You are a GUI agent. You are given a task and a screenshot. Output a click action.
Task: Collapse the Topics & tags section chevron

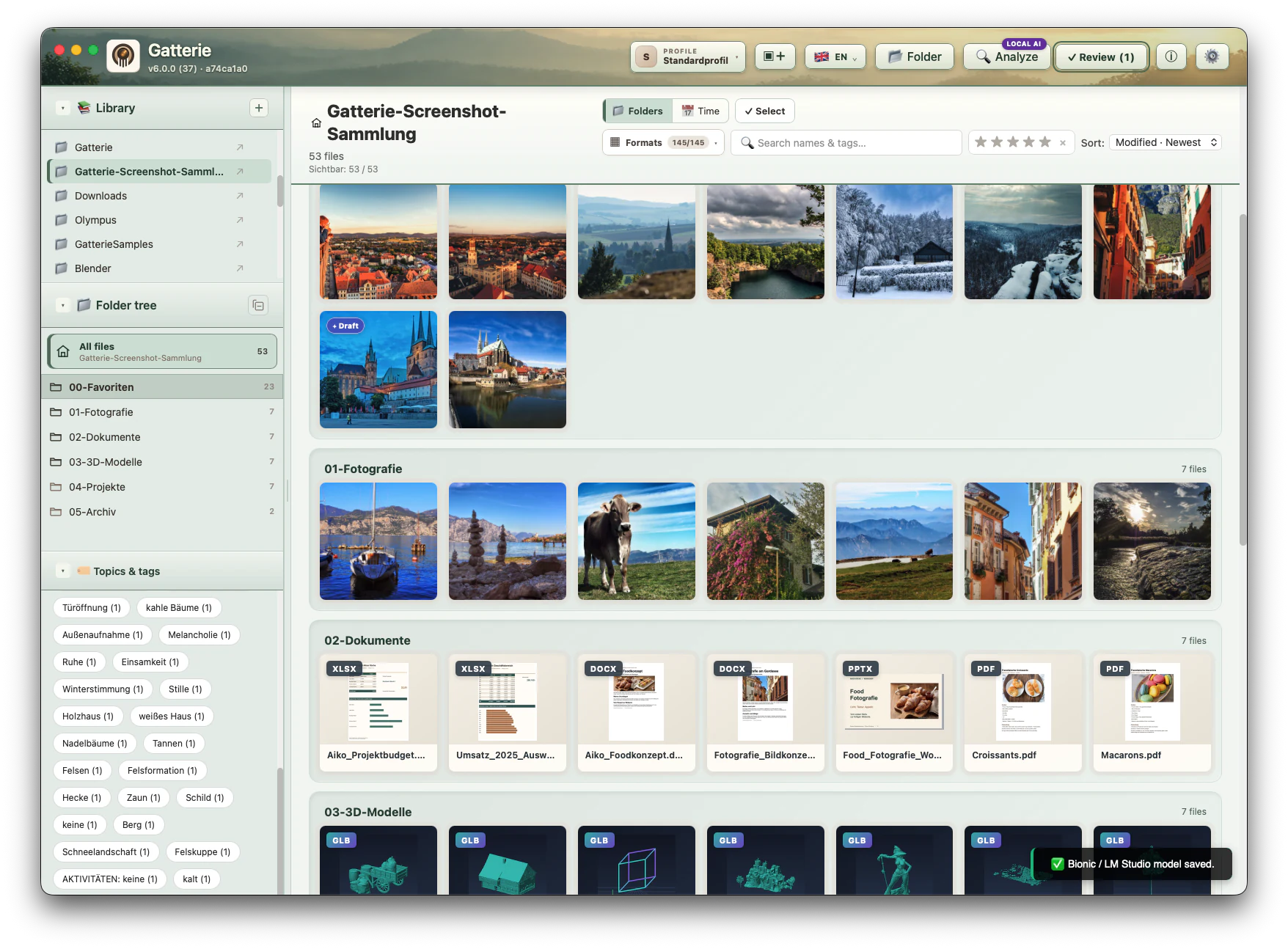coord(63,571)
